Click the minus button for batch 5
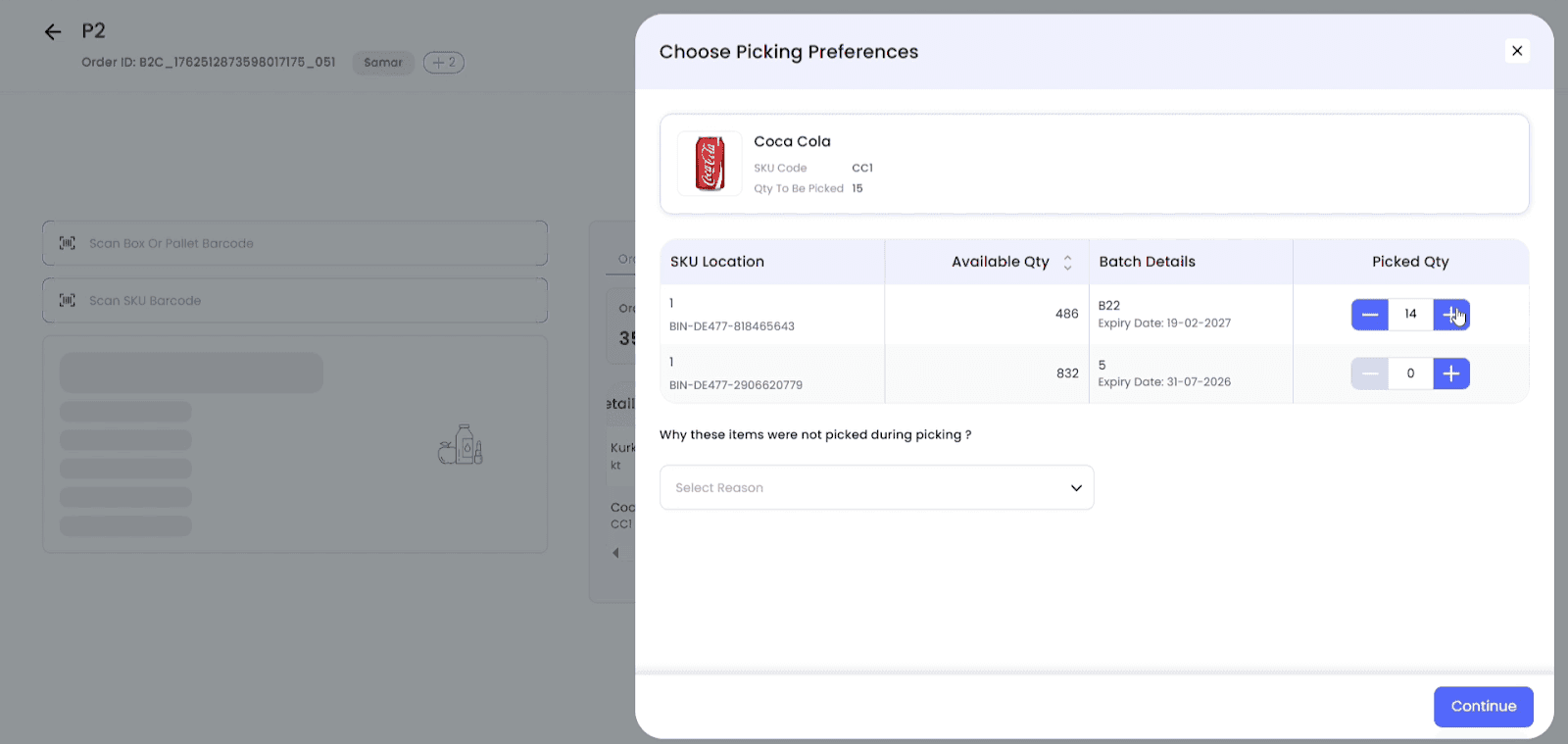This screenshot has width=1568, height=744. pos(1369,373)
